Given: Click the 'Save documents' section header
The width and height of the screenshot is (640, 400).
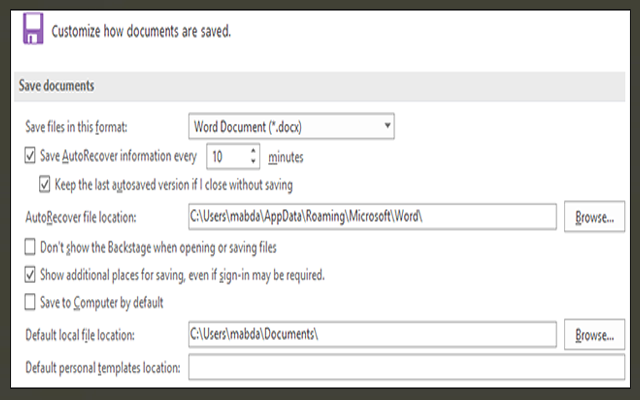Looking at the screenshot, I should [57, 86].
